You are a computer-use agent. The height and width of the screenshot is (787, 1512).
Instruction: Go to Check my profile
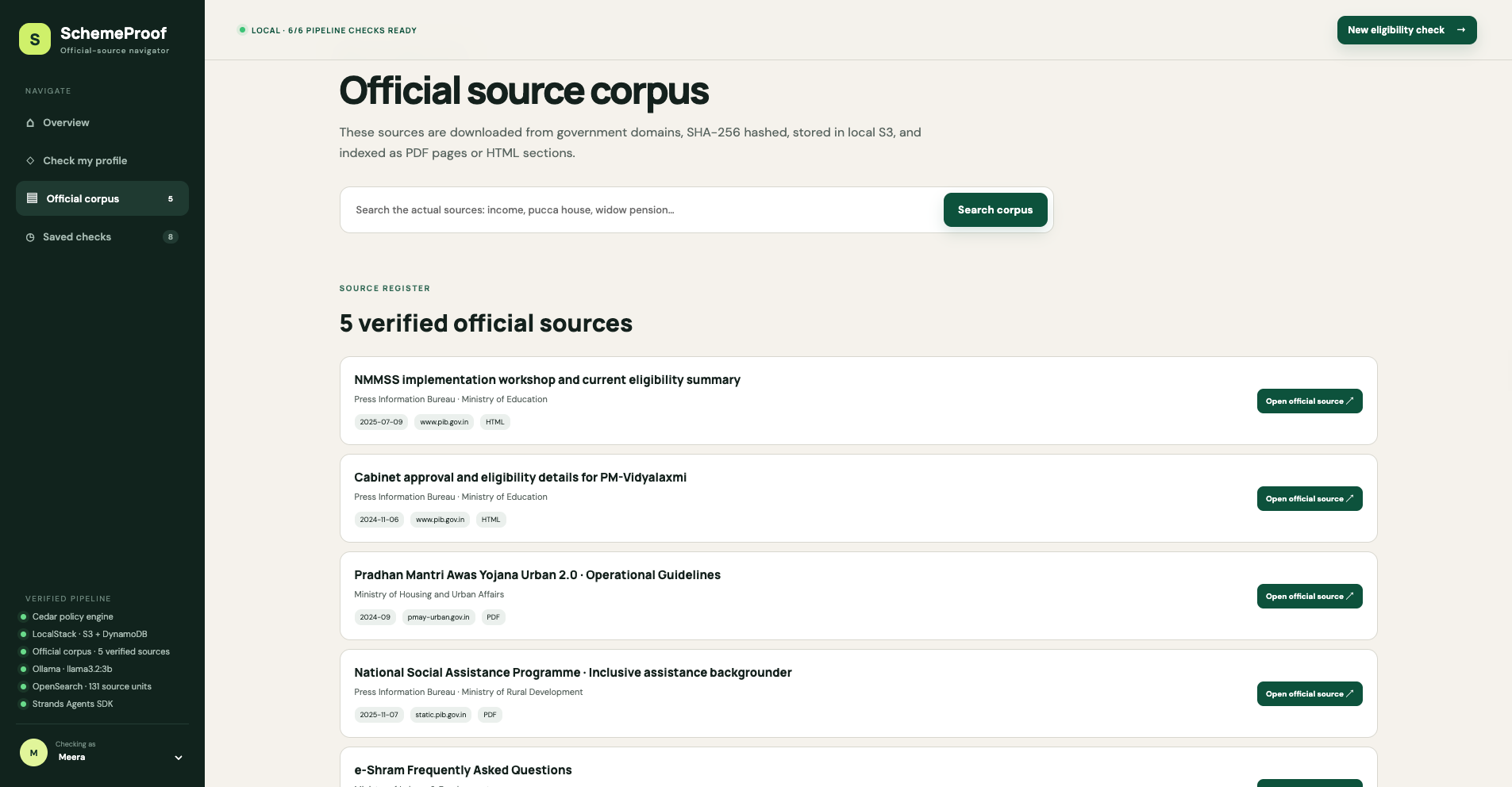pyautogui.click(x=102, y=161)
